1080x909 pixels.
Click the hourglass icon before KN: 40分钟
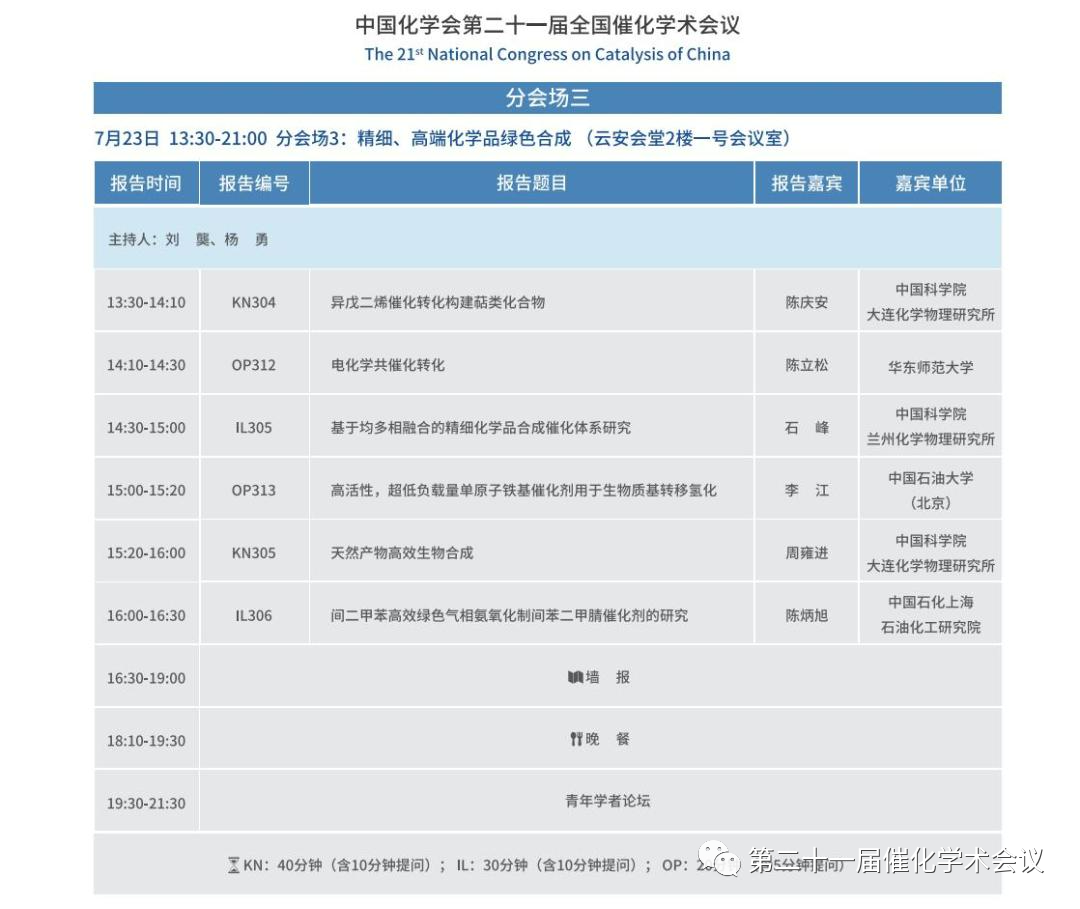pos(233,864)
